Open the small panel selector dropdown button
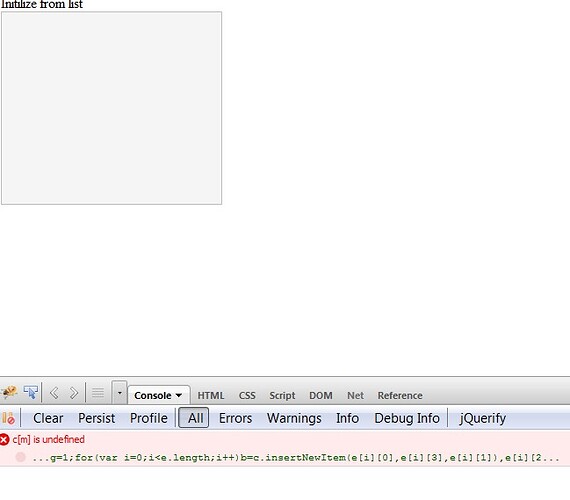570x500 pixels. click(119, 392)
